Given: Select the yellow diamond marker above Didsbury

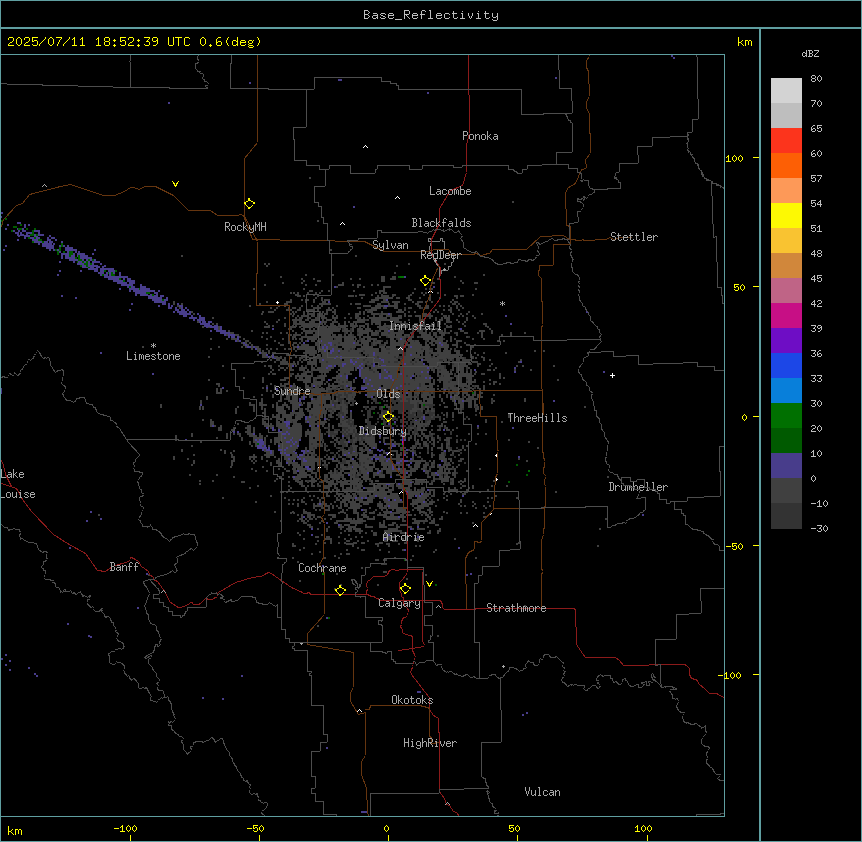Looking at the screenshot, I should (388, 417).
